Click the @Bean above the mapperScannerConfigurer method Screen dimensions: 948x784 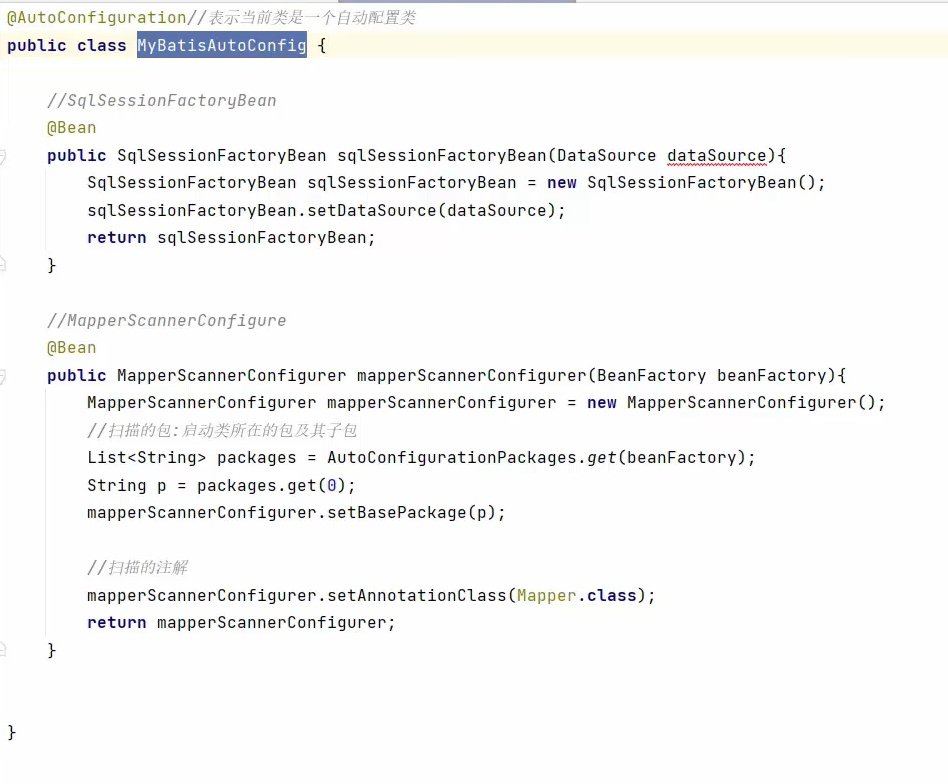pyautogui.click(x=71, y=348)
